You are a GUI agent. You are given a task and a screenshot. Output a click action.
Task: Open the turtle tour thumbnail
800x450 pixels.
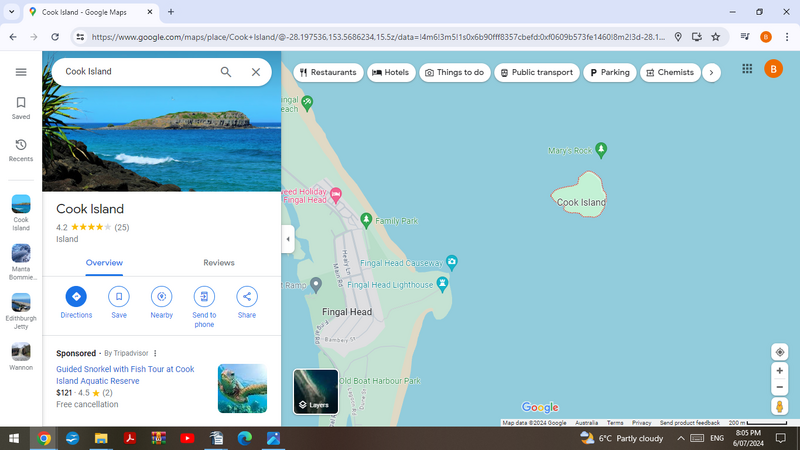pyautogui.click(x=242, y=389)
